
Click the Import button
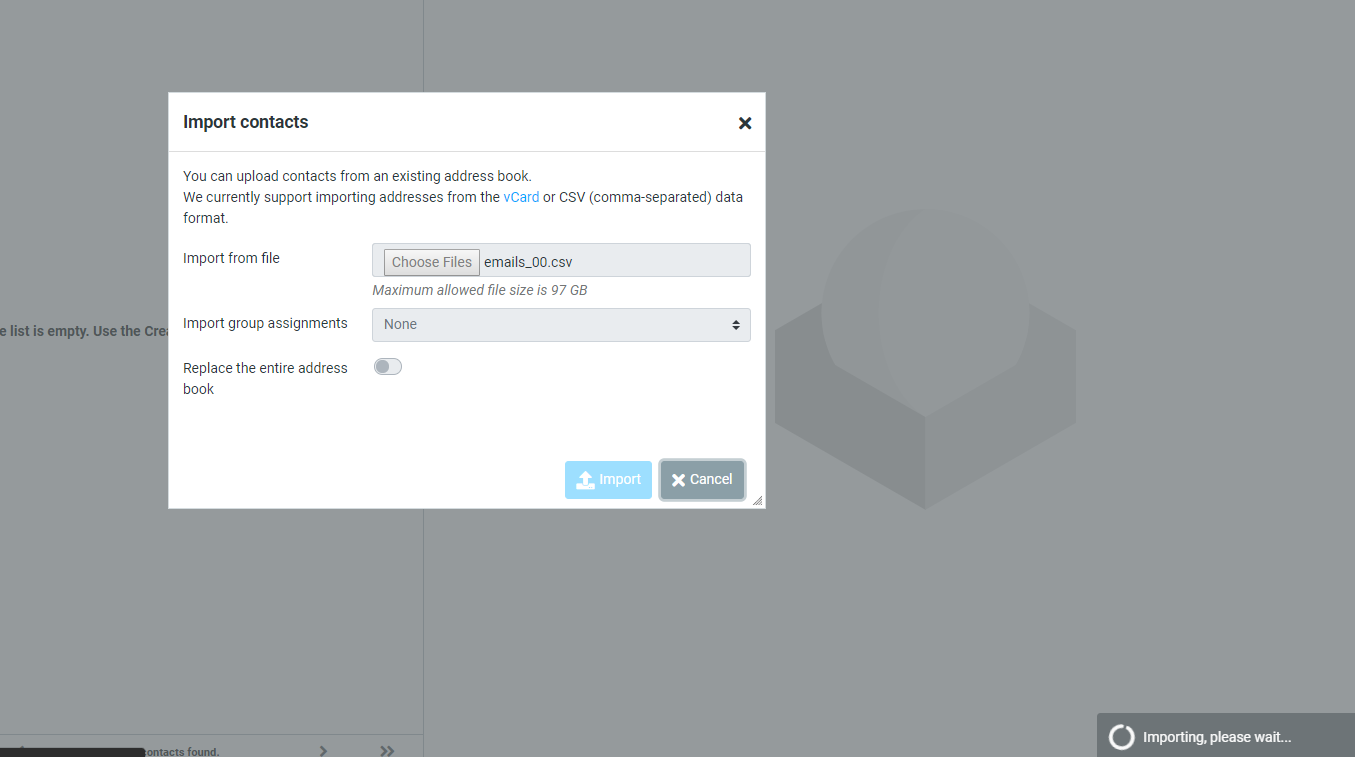pos(608,479)
